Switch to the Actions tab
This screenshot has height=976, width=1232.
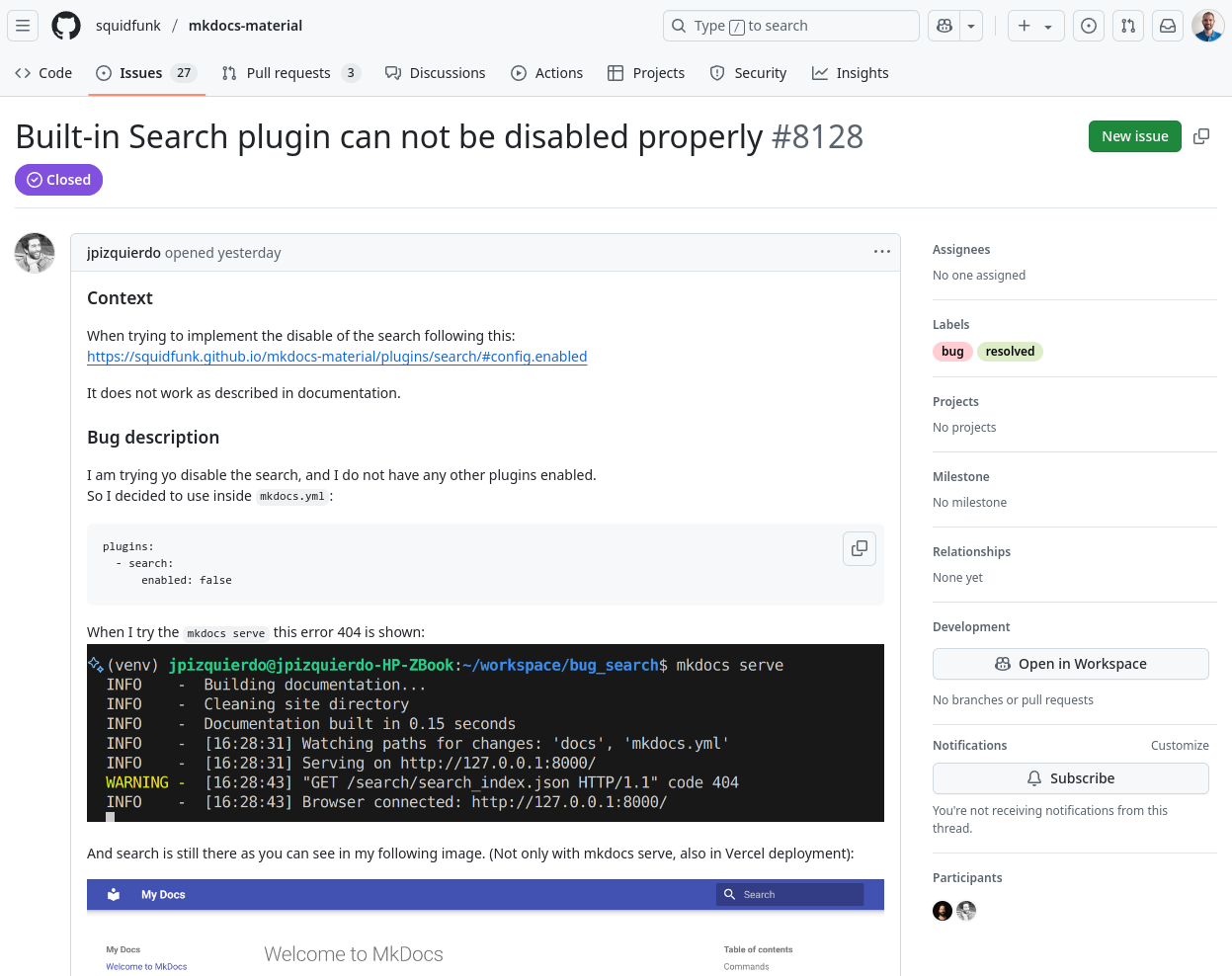pyautogui.click(x=547, y=73)
